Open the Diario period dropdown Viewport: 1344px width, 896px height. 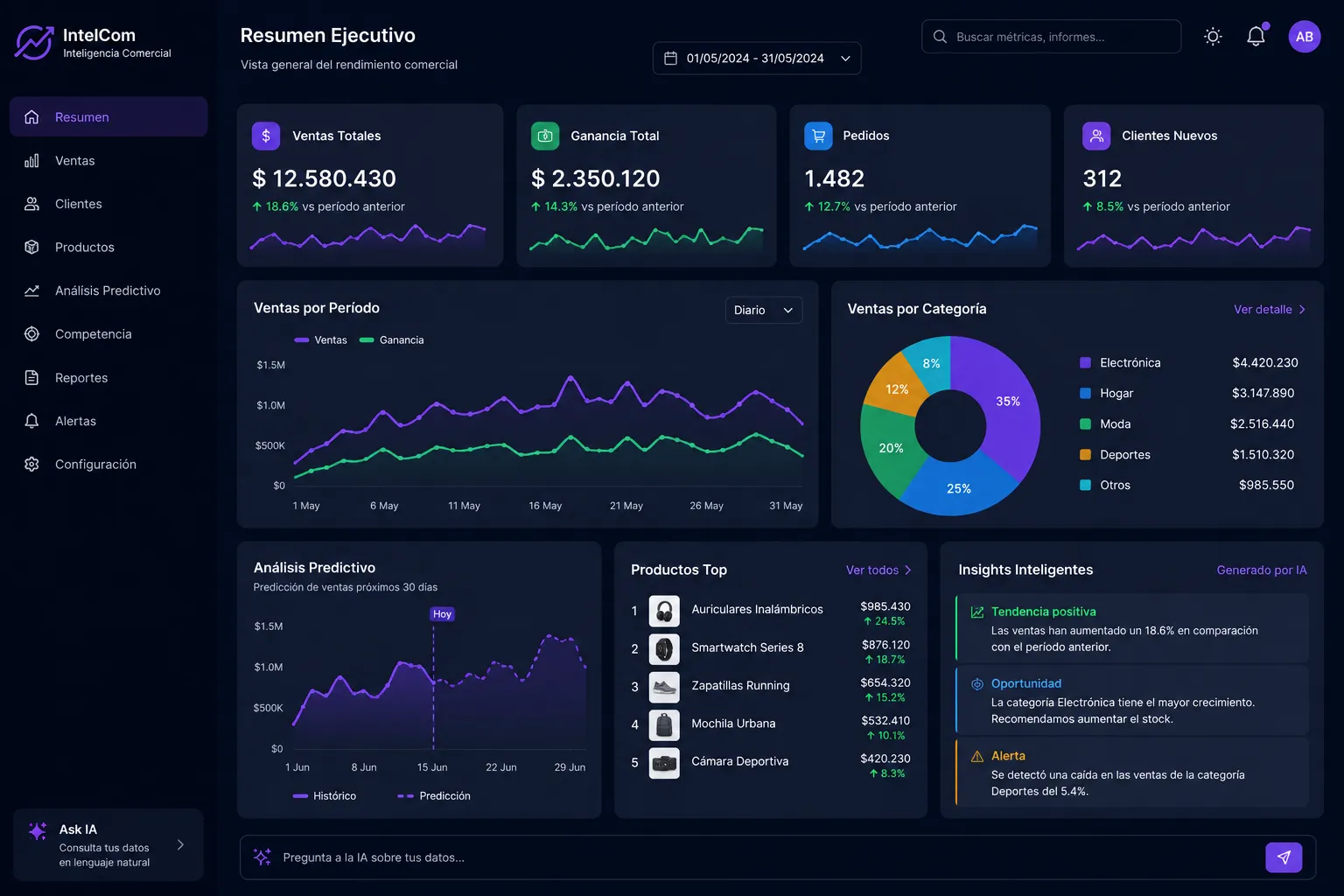tap(764, 310)
